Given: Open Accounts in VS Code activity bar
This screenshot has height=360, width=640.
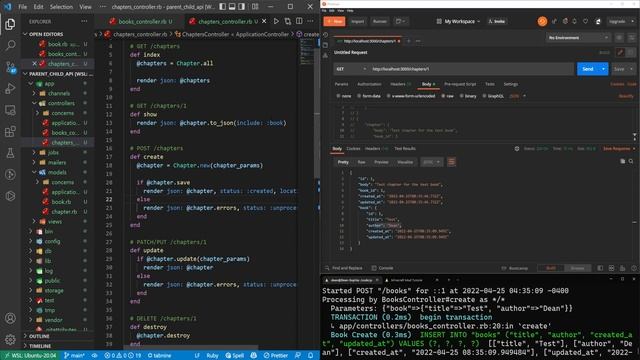Looking at the screenshot, I should click(10, 318).
